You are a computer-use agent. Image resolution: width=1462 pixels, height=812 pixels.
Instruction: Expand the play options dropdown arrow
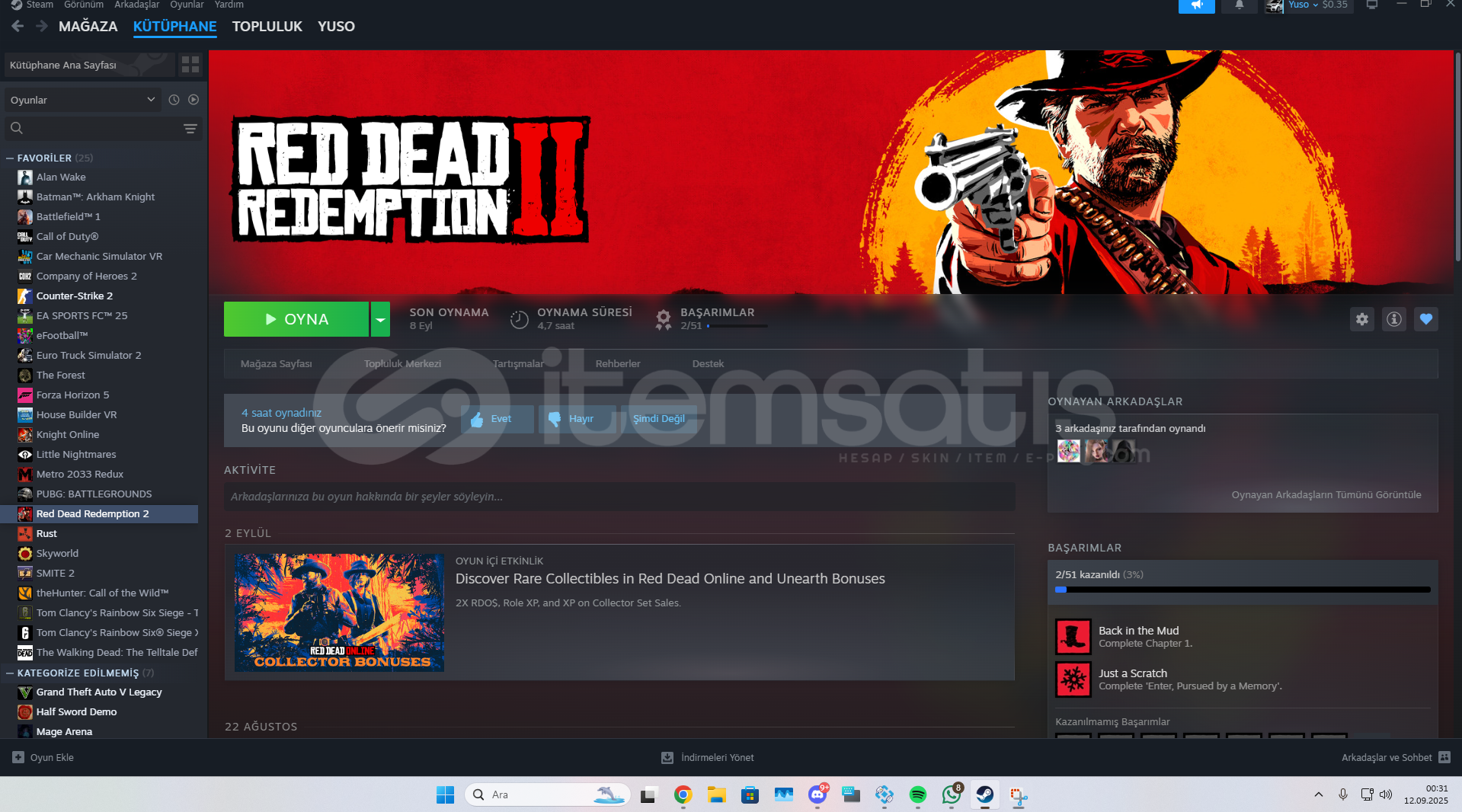point(380,319)
